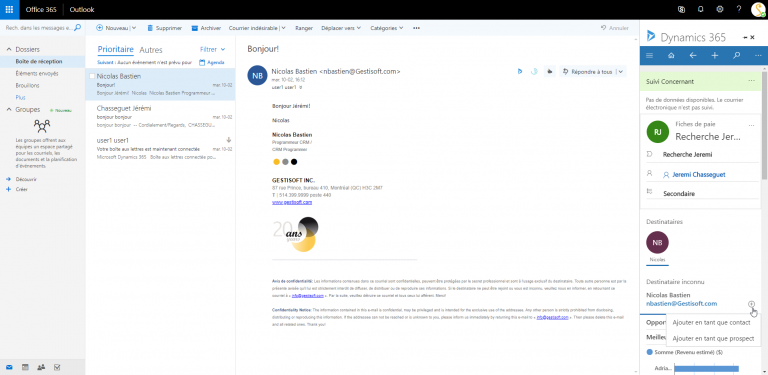Open the Filtrer dropdown
This screenshot has width=768, height=375.
point(213,49)
